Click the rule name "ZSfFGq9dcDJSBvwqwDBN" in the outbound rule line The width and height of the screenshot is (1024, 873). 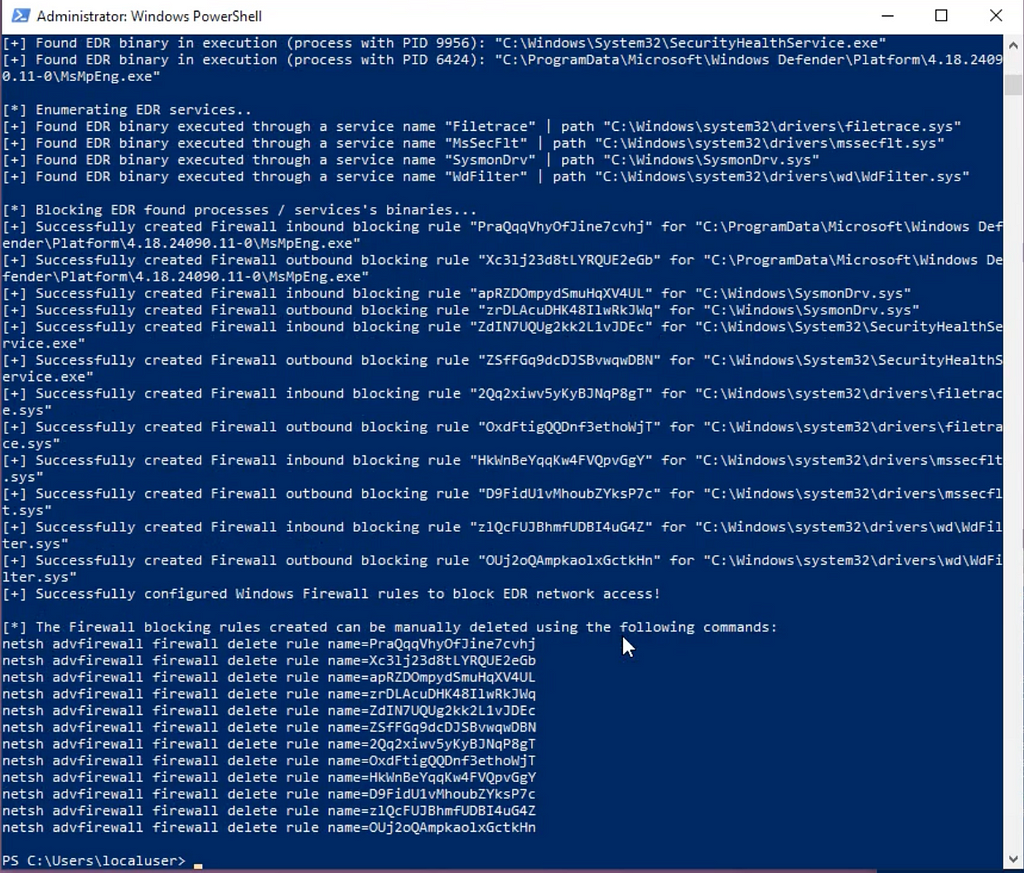pyautogui.click(x=569, y=360)
